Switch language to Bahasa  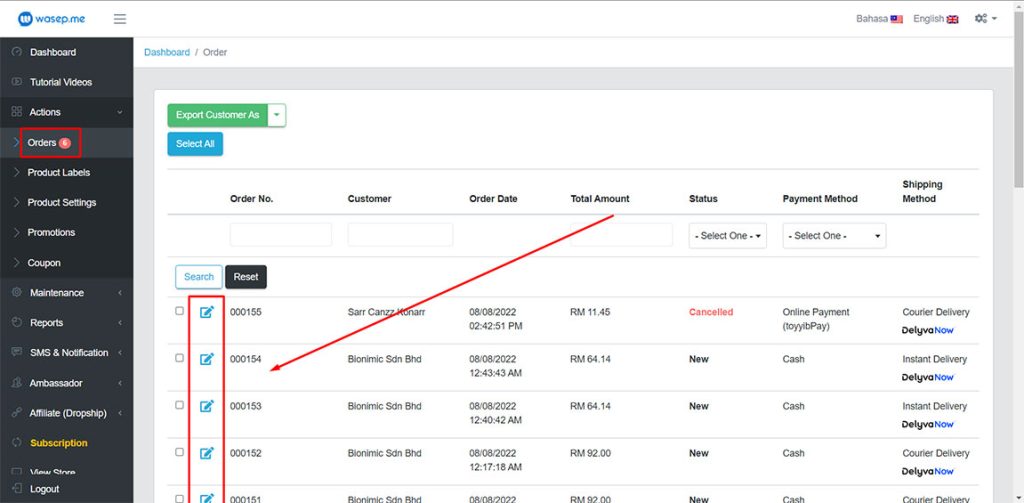click(879, 19)
